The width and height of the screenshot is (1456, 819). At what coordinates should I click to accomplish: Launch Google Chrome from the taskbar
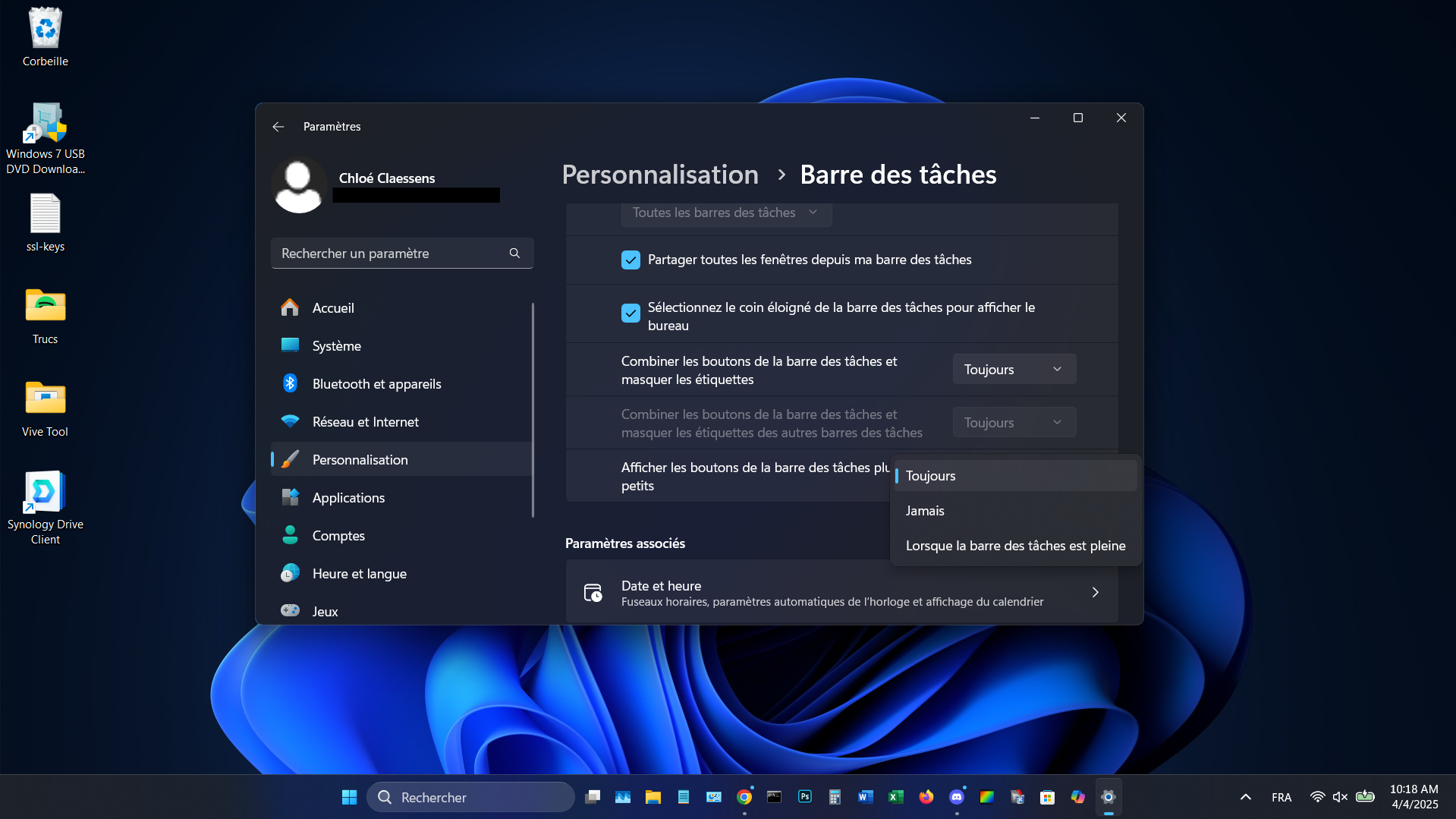(744, 797)
